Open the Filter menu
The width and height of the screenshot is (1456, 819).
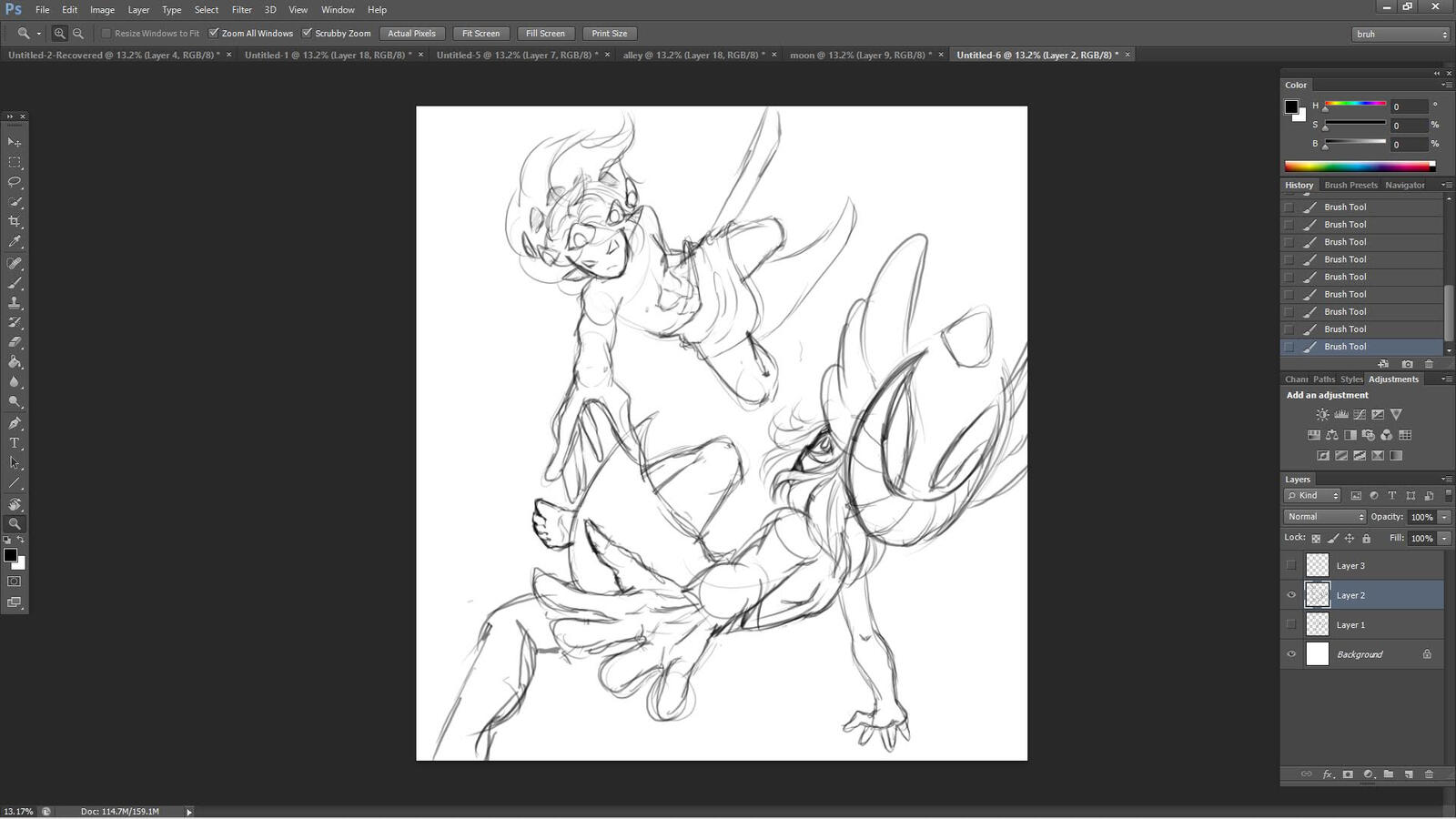(241, 10)
